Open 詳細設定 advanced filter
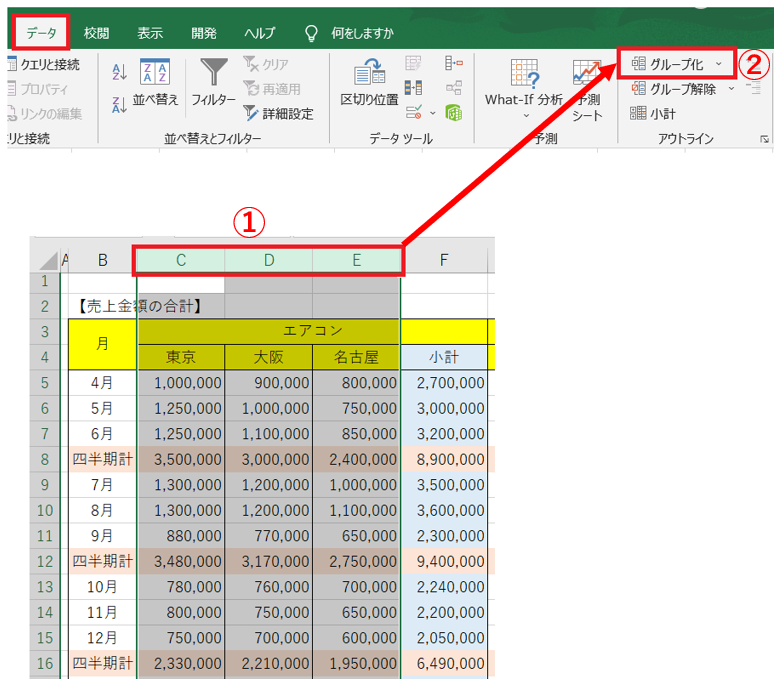 (278, 114)
